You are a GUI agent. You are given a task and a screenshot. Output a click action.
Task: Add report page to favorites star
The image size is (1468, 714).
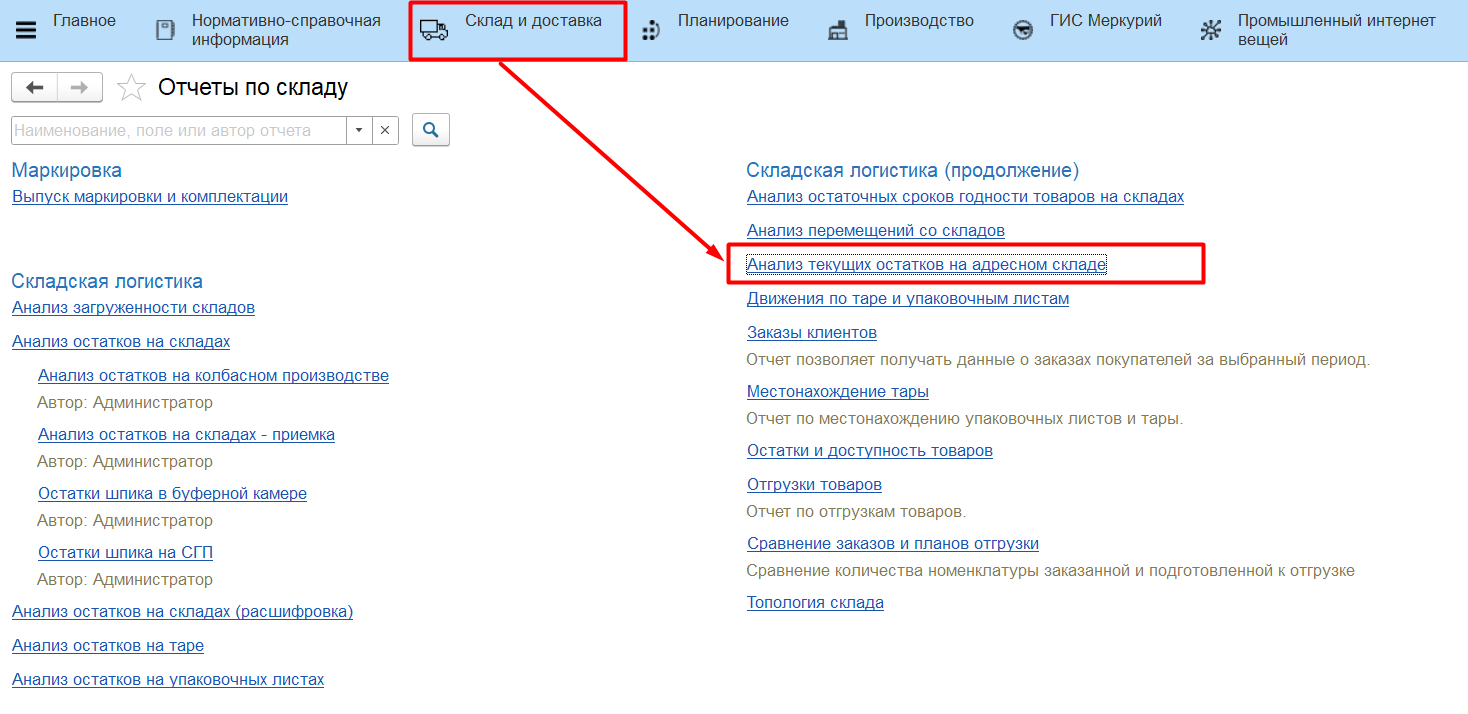pos(131,88)
